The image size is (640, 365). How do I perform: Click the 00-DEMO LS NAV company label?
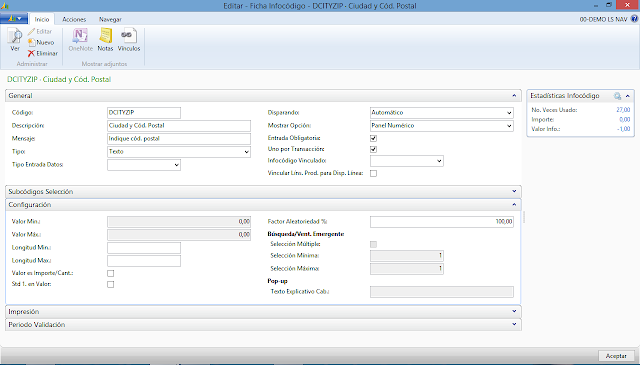pos(603,19)
